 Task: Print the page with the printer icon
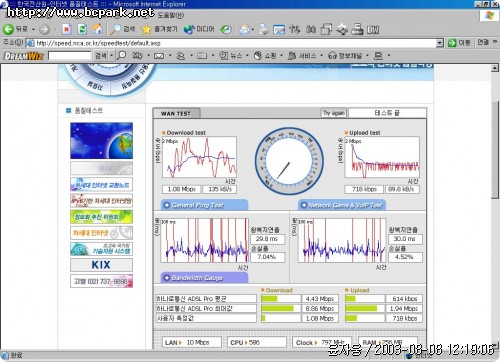263,29
